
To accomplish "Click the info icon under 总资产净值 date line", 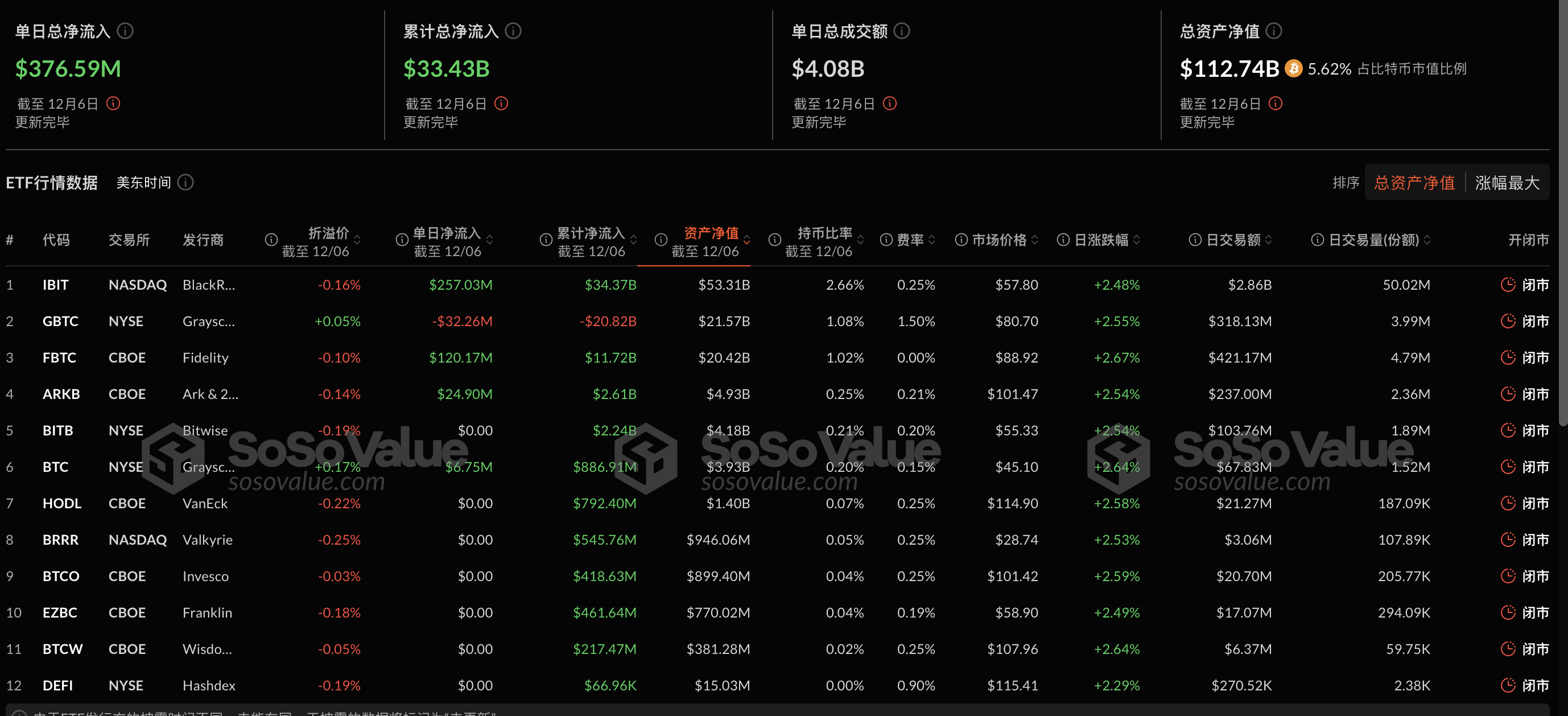I will coord(1277,103).
